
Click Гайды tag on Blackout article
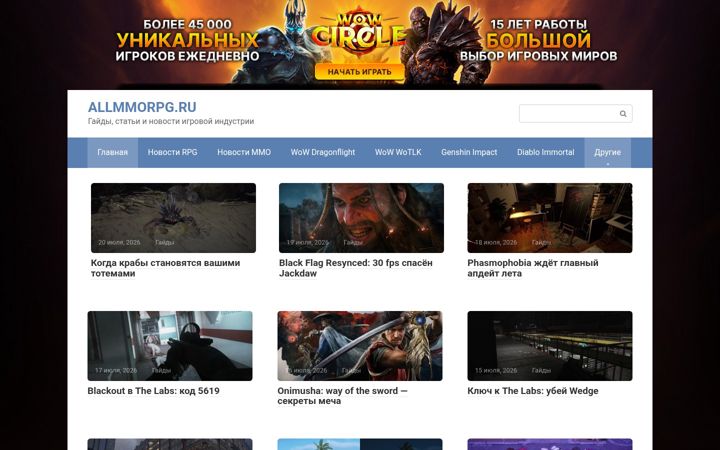(x=161, y=370)
